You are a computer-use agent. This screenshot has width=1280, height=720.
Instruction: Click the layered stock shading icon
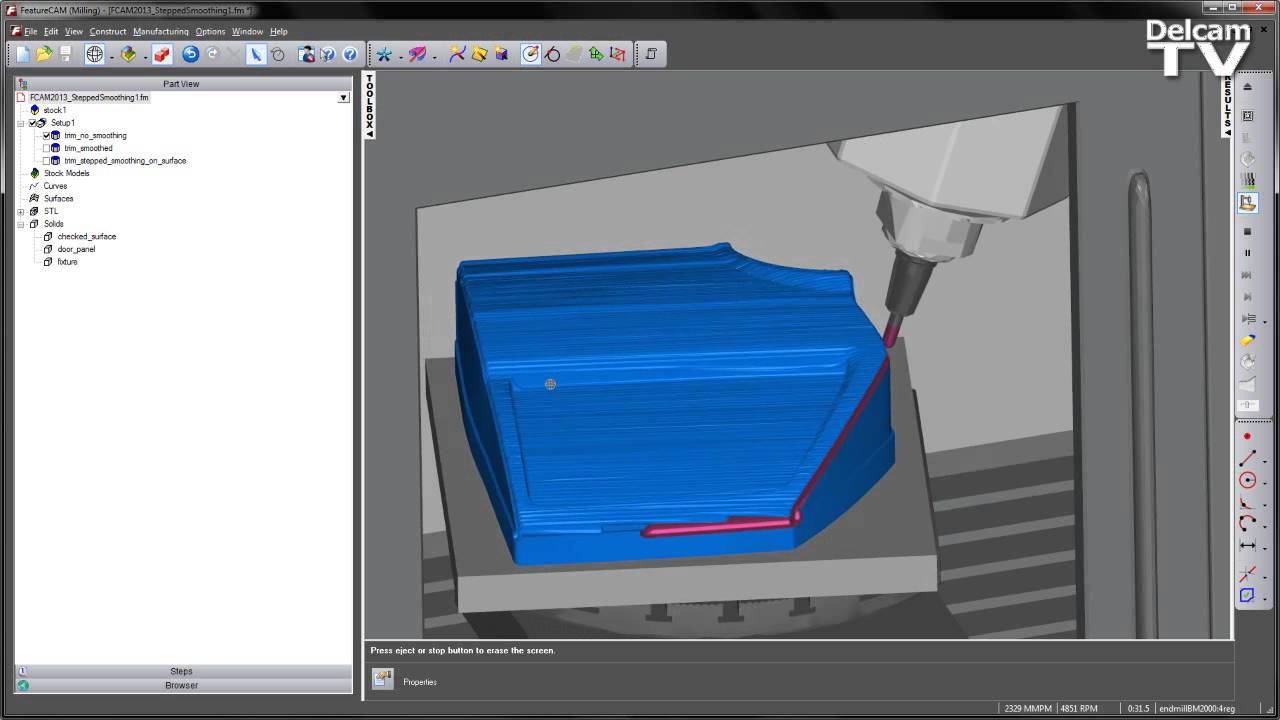point(128,54)
